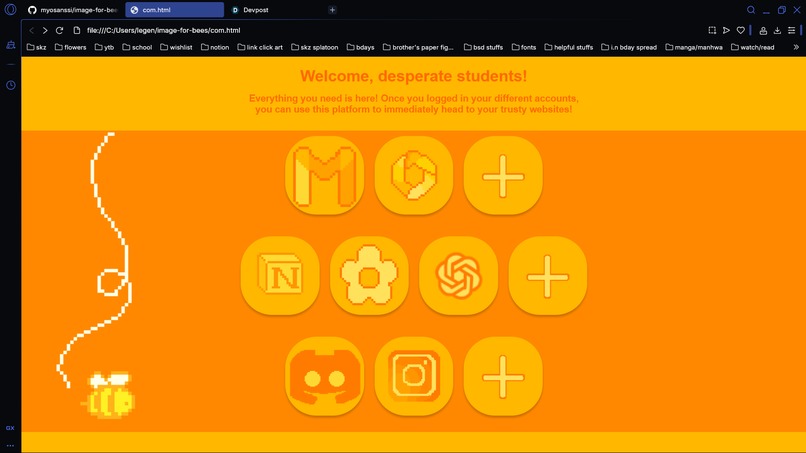Open the browser search icon
The image size is (806, 453).
click(751, 10)
